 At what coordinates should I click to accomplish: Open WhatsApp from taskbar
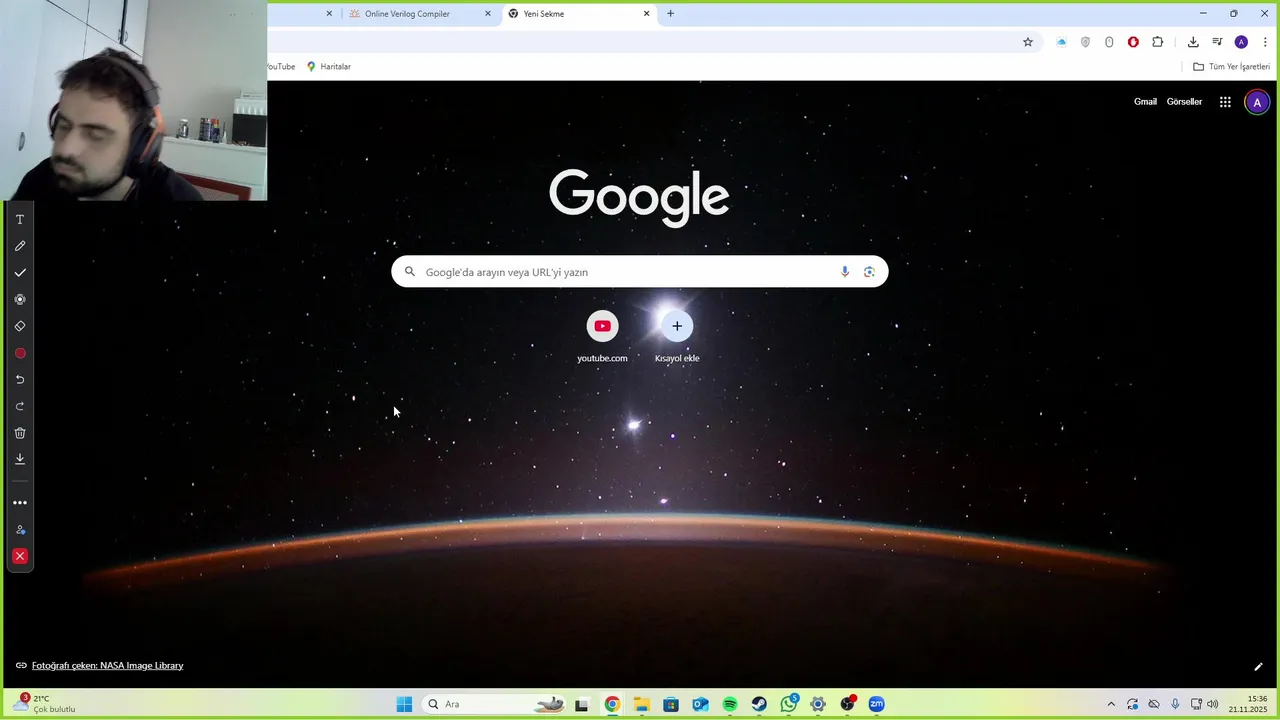click(789, 704)
